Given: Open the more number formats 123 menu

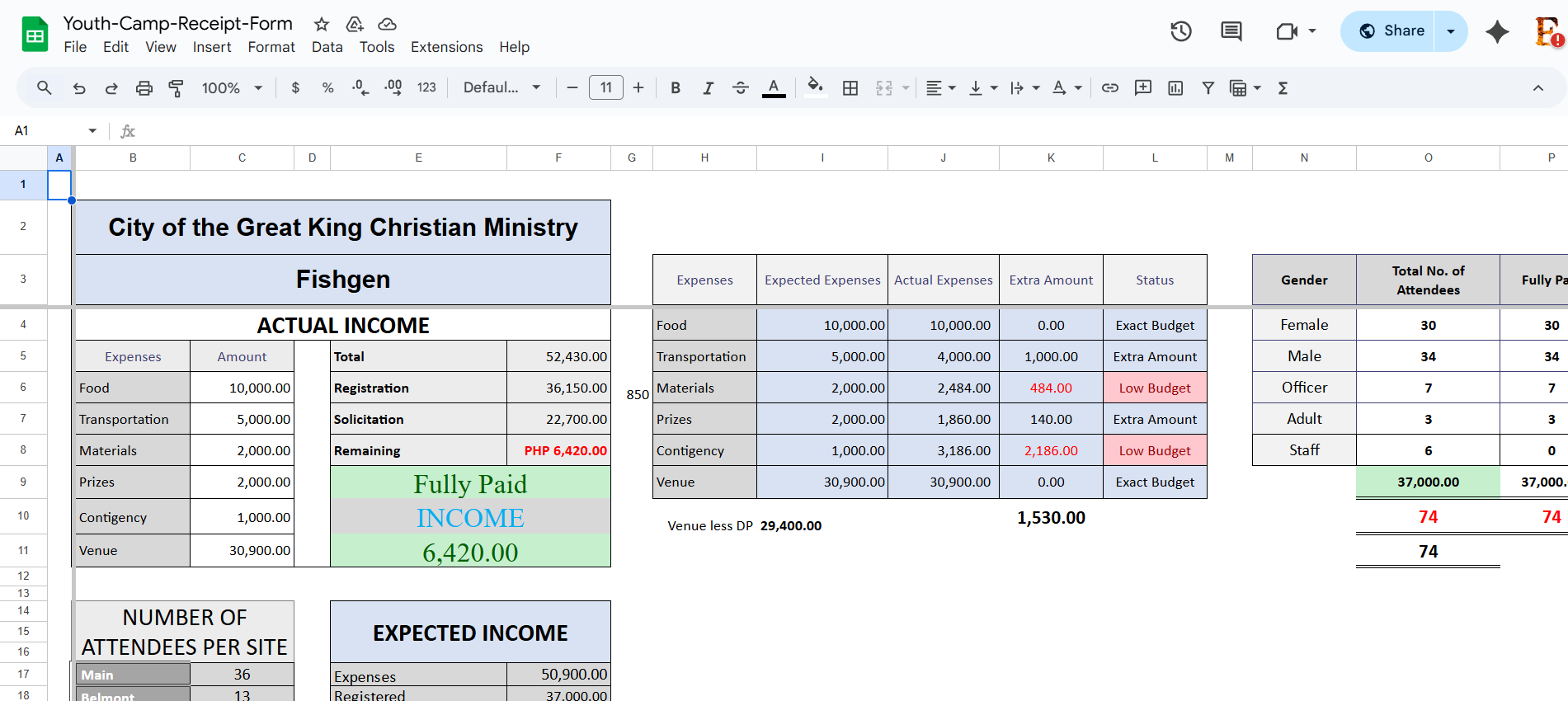Looking at the screenshot, I should click(426, 87).
